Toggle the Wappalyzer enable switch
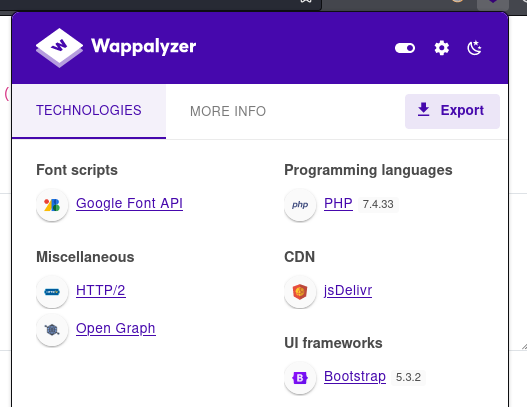The height and width of the screenshot is (407, 527). [405, 48]
